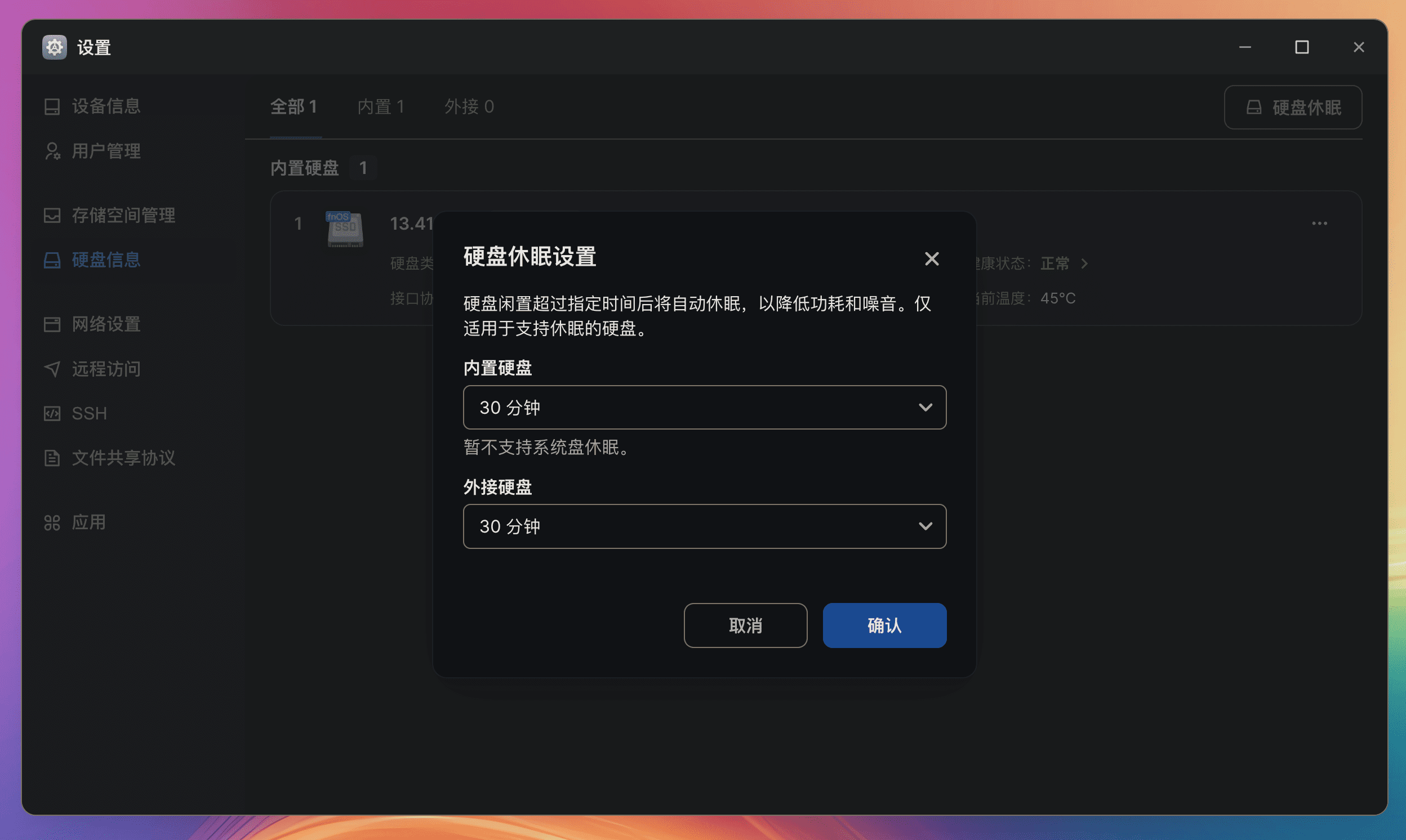
Task: Click 确认 to confirm settings
Action: click(x=884, y=625)
